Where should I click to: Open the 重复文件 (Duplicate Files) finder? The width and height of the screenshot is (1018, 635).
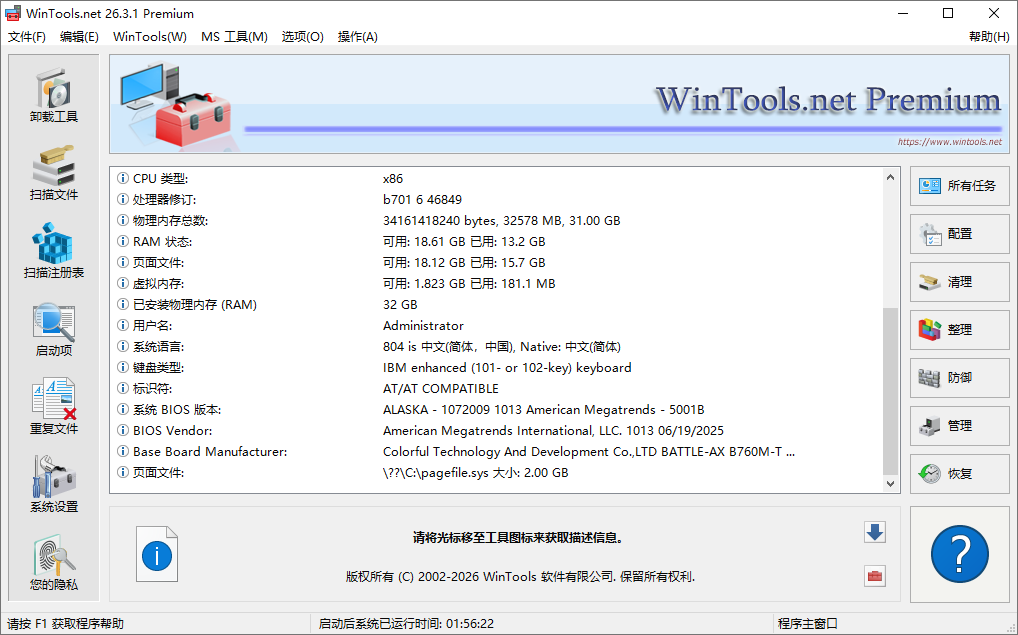tap(52, 405)
